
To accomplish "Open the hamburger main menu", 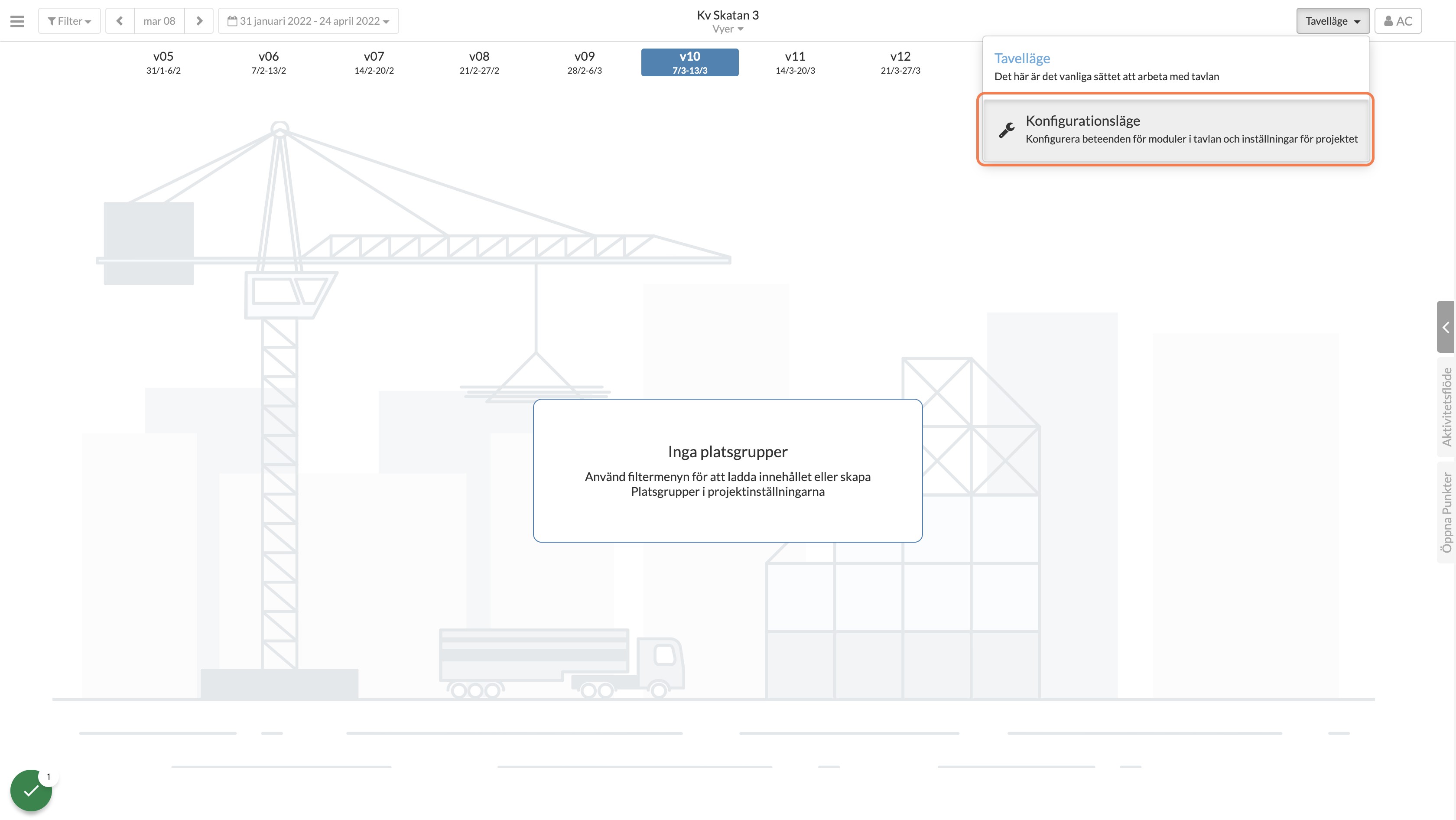I will (x=17, y=21).
